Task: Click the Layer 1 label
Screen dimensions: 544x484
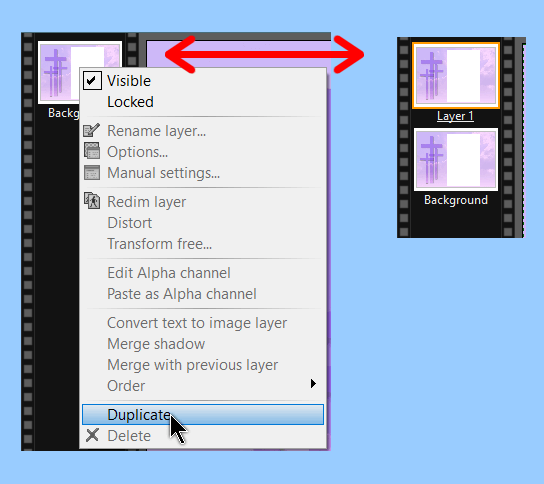Action: click(455, 116)
